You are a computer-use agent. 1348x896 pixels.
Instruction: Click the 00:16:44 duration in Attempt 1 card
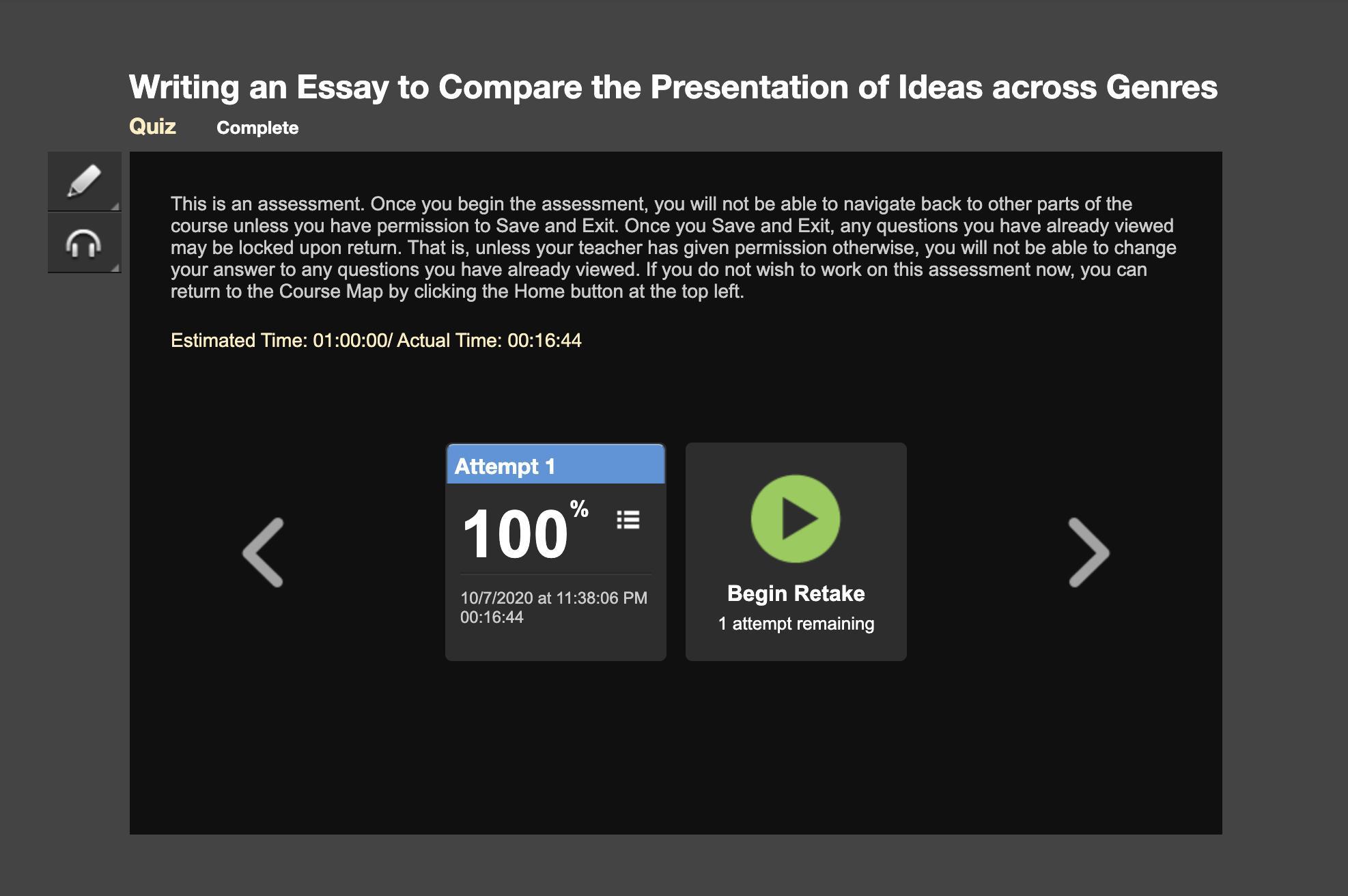(492, 617)
